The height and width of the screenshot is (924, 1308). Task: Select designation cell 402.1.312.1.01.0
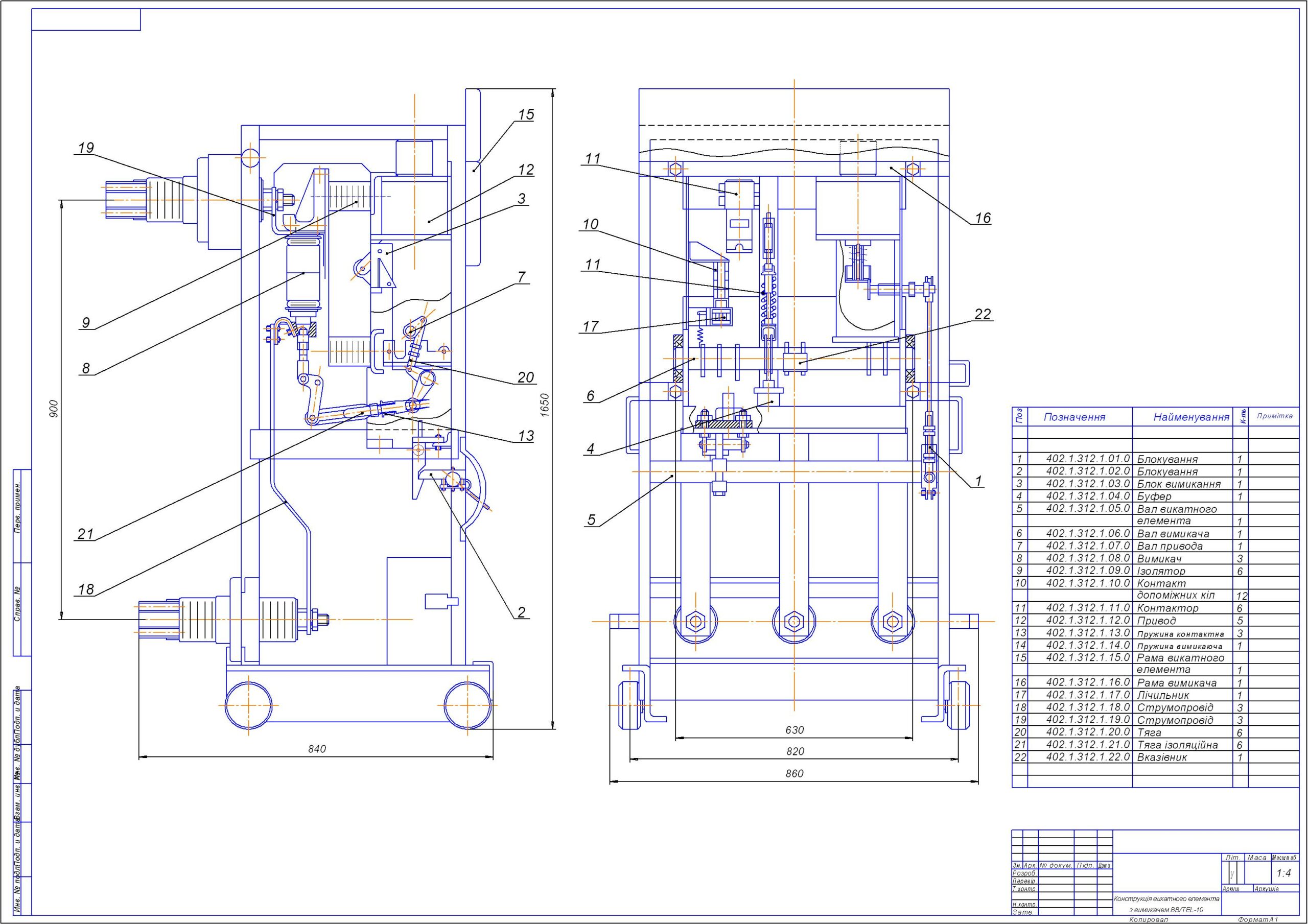(x=1088, y=459)
